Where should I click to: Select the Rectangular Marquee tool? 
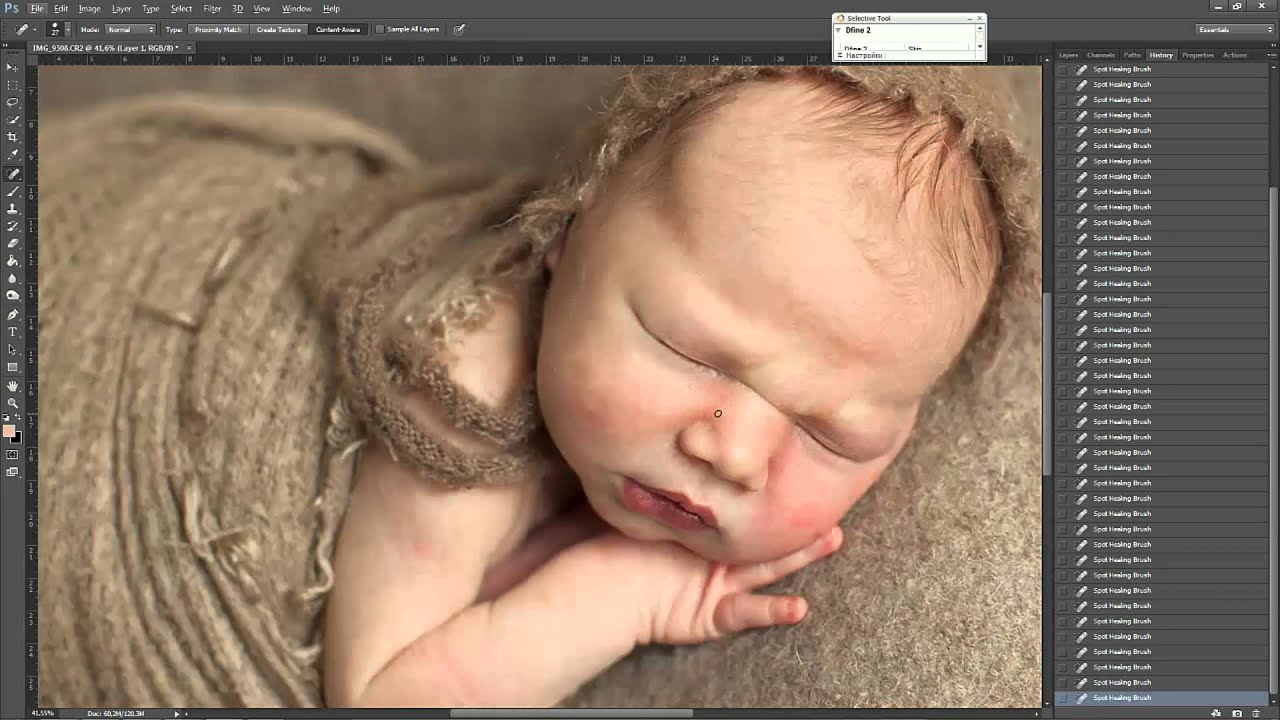pos(13,85)
